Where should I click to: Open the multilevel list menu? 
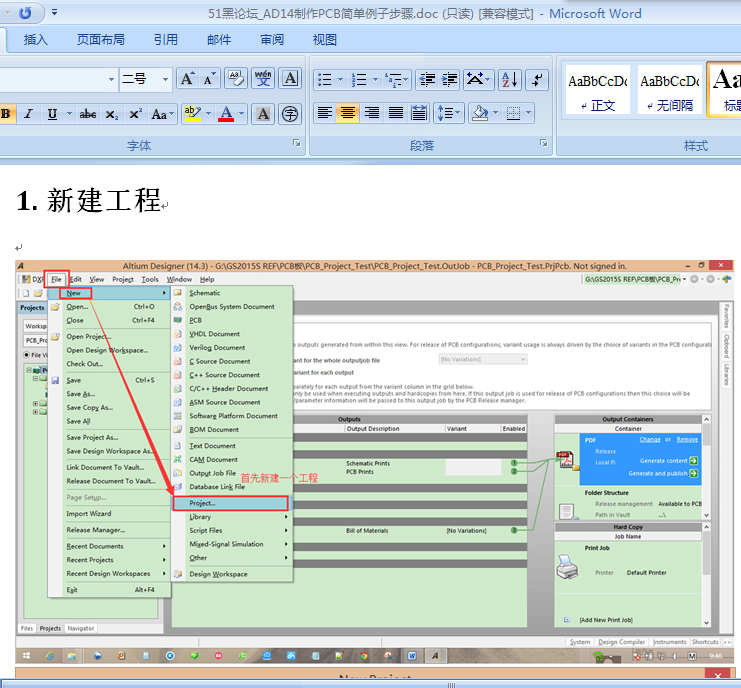click(x=396, y=79)
